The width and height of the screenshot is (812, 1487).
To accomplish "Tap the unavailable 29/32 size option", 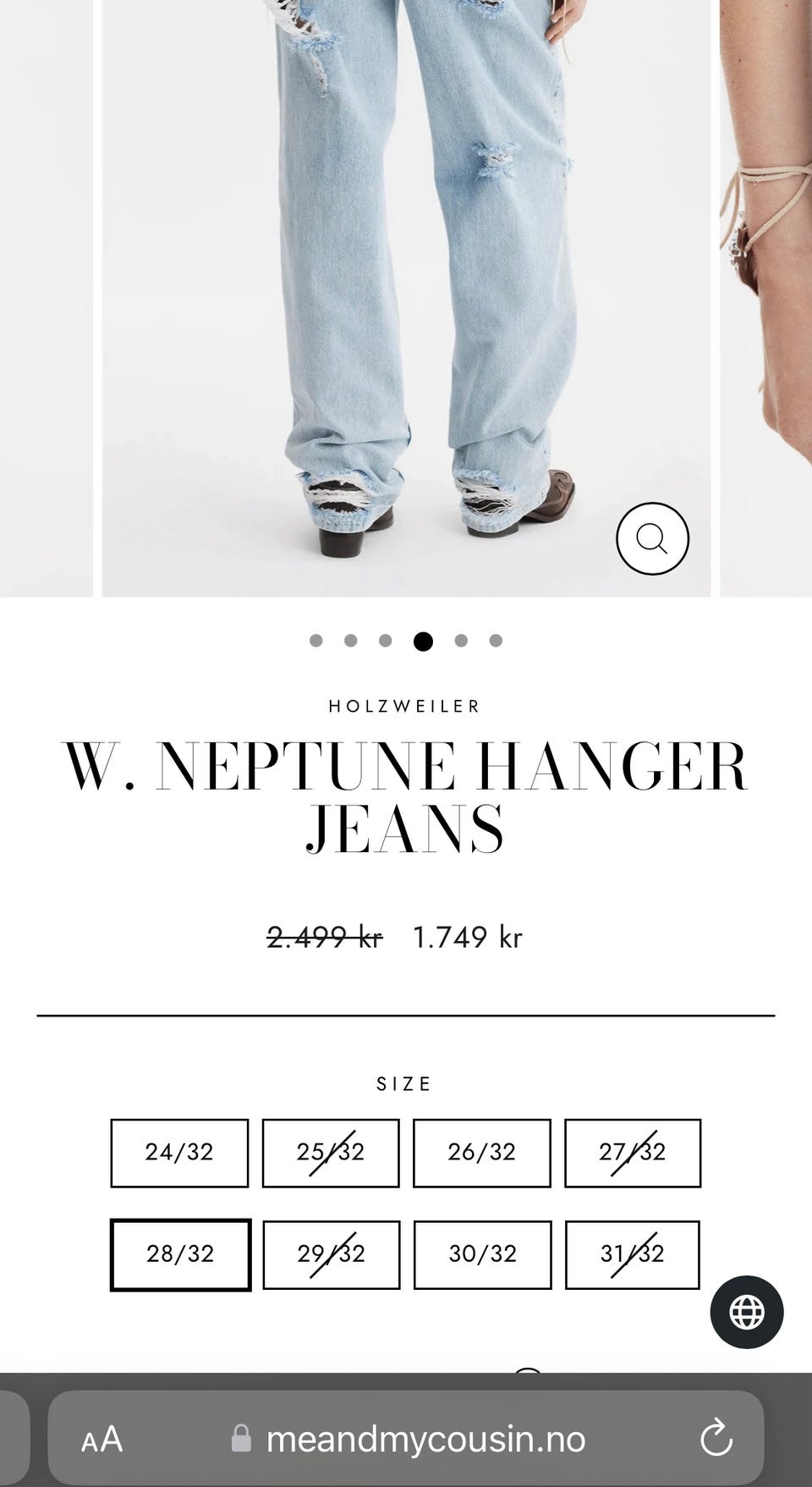I will (331, 1254).
